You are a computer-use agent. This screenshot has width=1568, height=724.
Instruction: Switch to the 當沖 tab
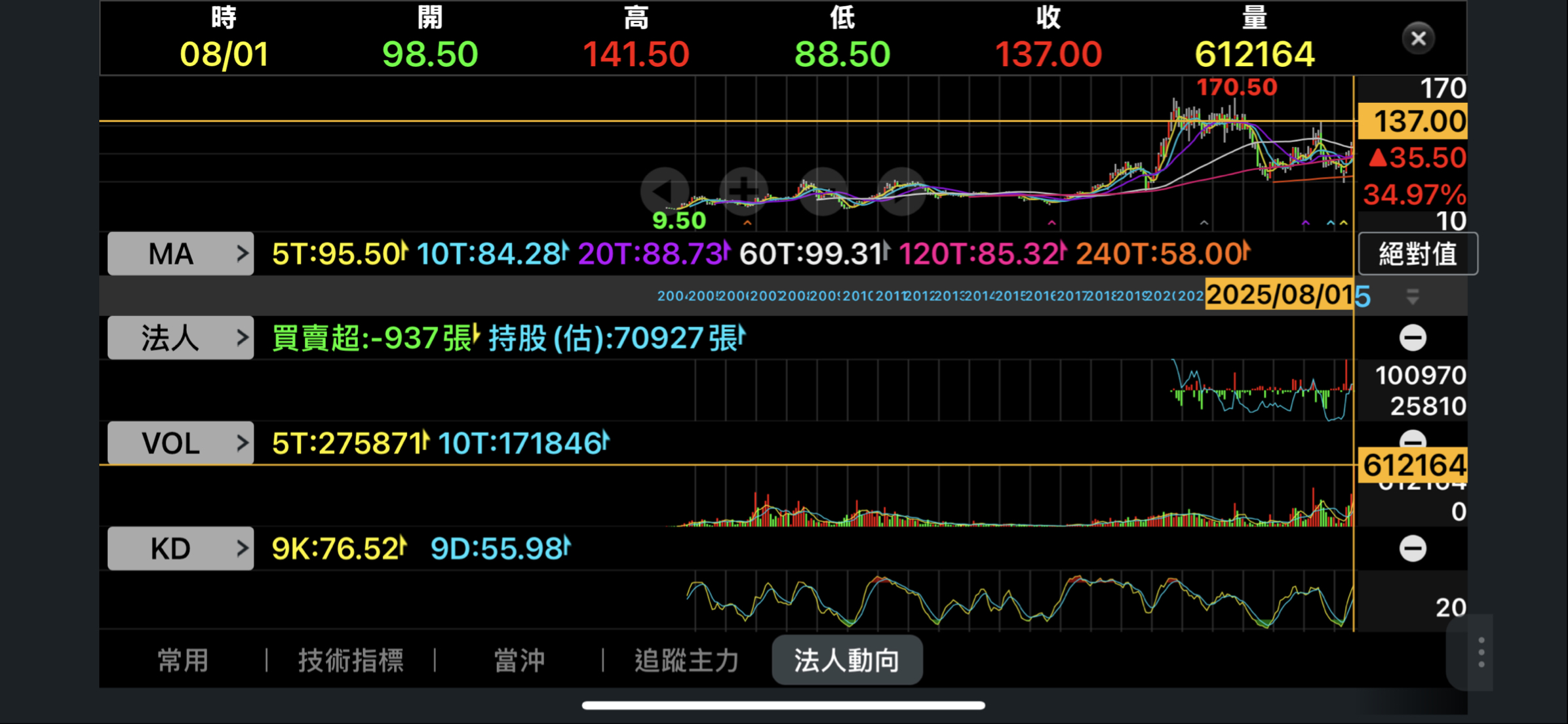[x=519, y=660]
